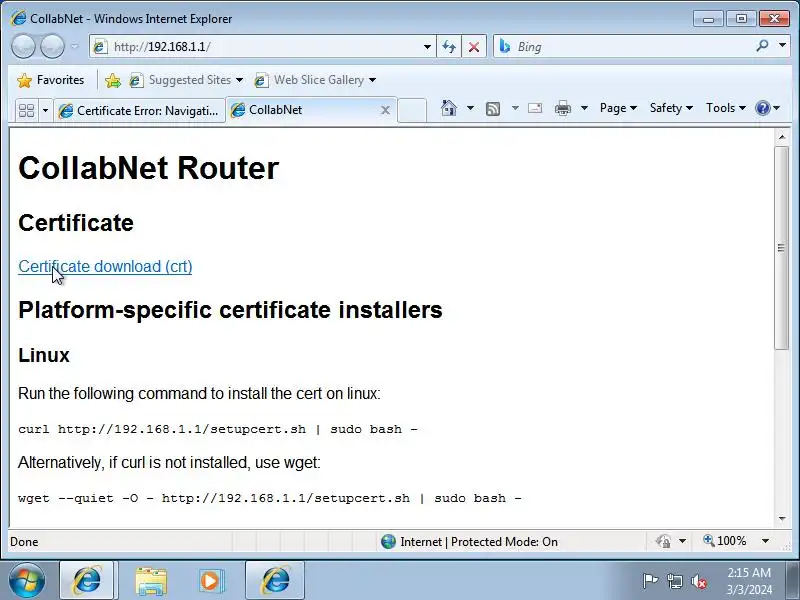Click the privacy report status bar icon
The image size is (800, 600).
point(664,541)
